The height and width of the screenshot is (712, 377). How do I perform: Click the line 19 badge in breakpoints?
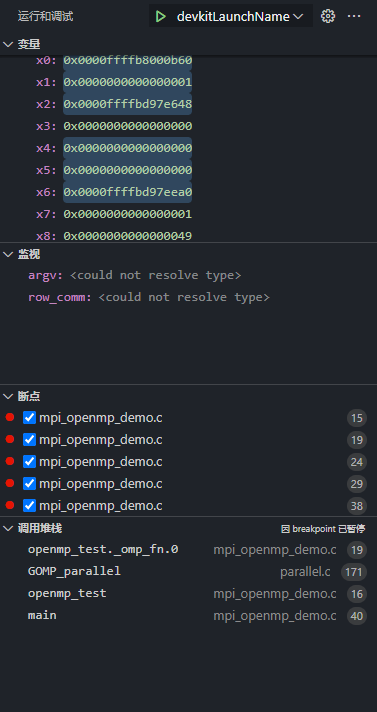point(357,440)
